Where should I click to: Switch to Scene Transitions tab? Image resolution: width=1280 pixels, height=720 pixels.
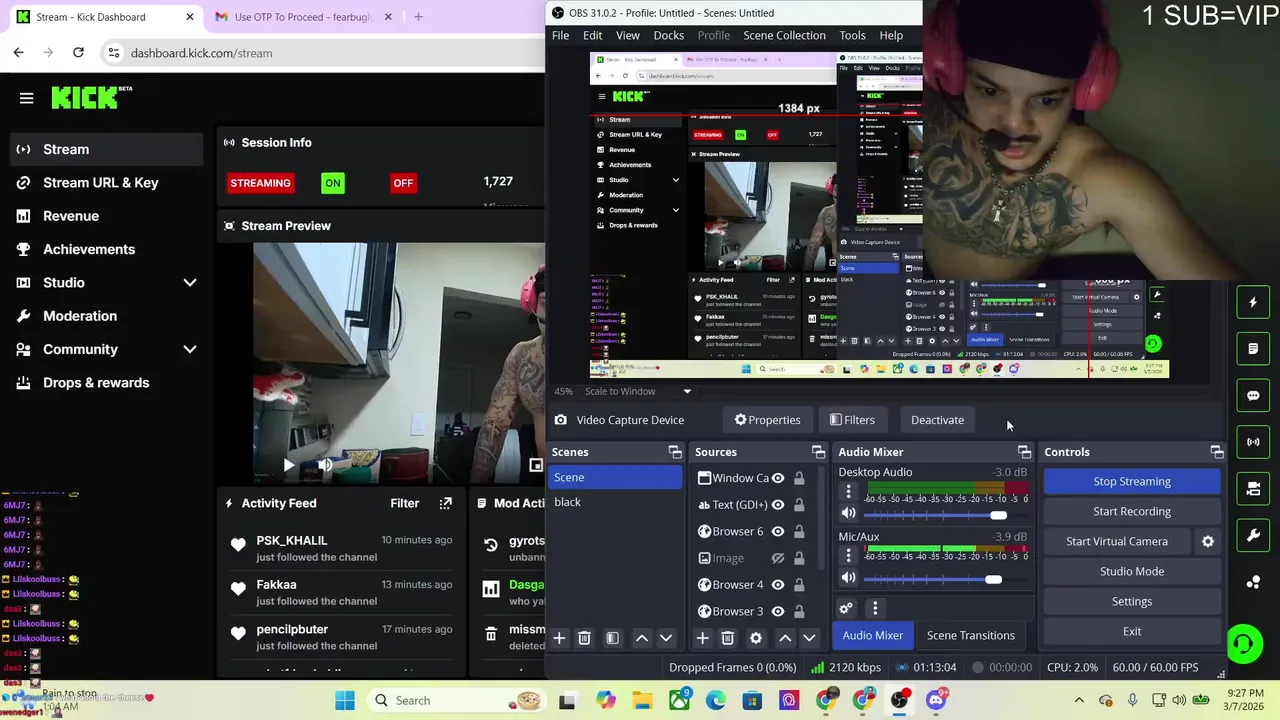click(x=970, y=635)
